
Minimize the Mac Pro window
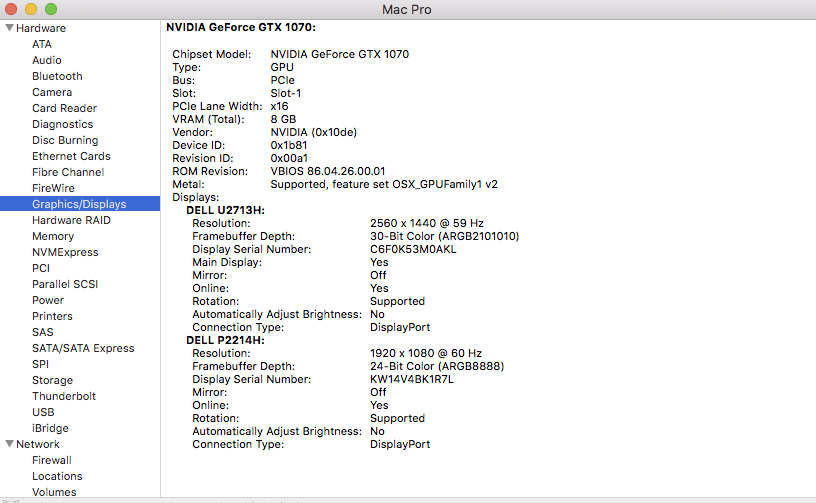pos(31,9)
